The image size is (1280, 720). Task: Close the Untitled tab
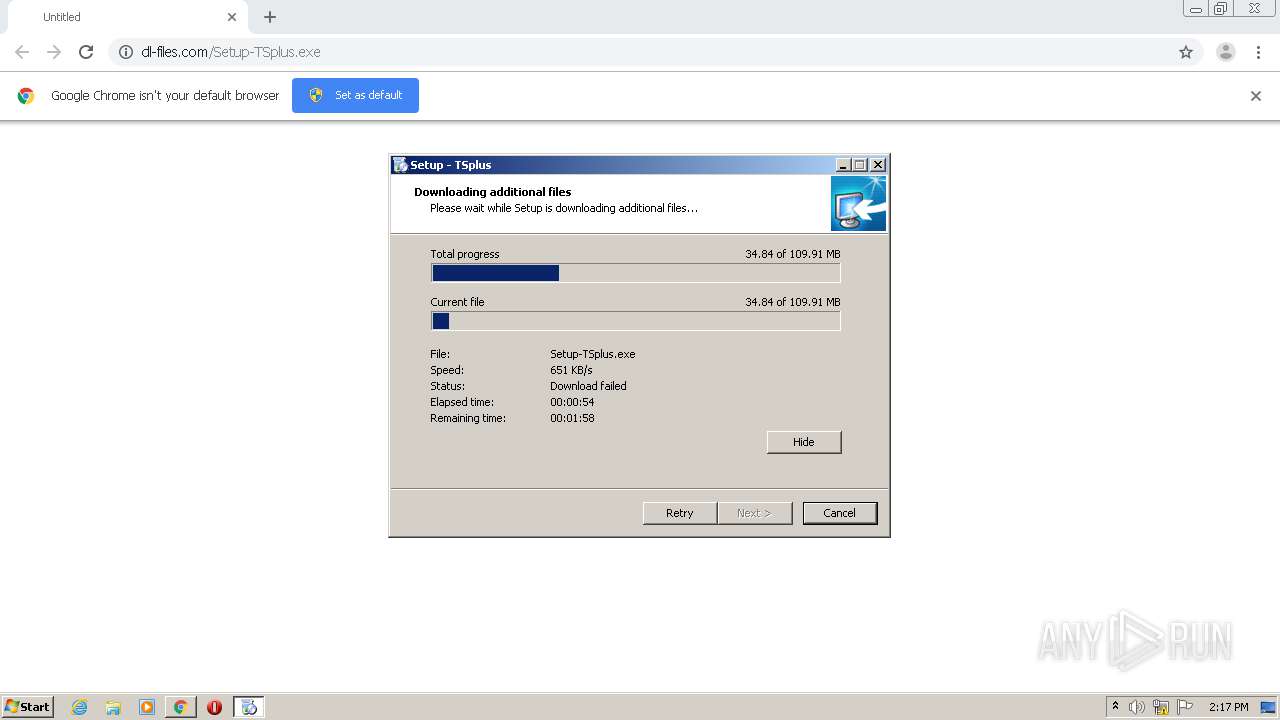(x=232, y=17)
